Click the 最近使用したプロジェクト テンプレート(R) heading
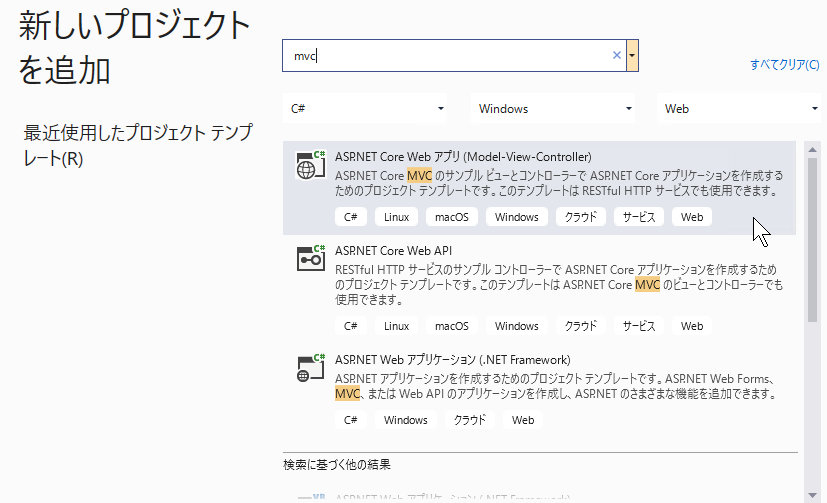Image resolution: width=827 pixels, height=503 pixels. point(138,145)
